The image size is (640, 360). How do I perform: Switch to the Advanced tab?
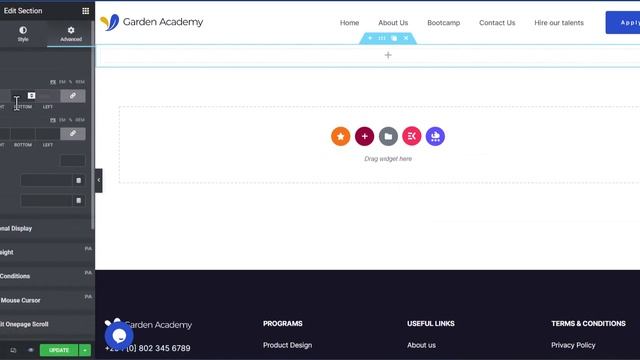[x=71, y=33]
